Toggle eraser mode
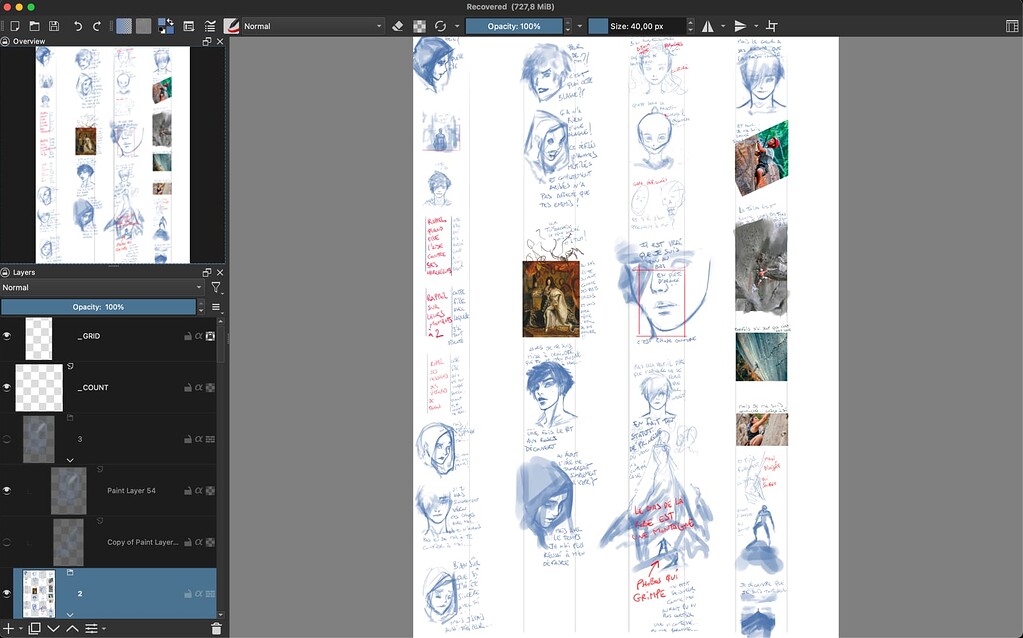 [x=397, y=26]
